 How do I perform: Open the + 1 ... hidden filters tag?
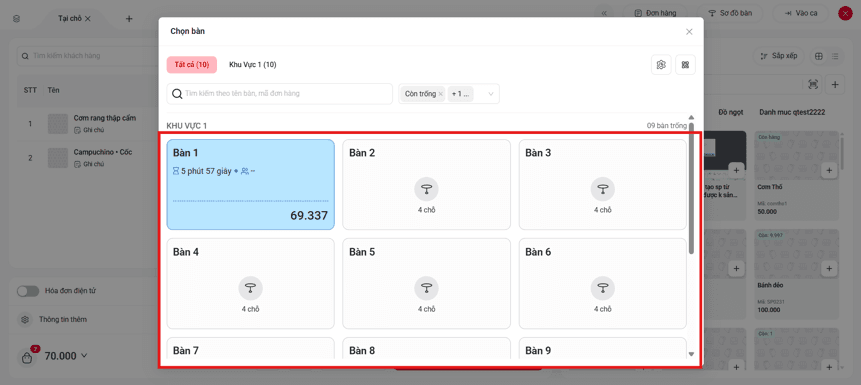pos(461,94)
